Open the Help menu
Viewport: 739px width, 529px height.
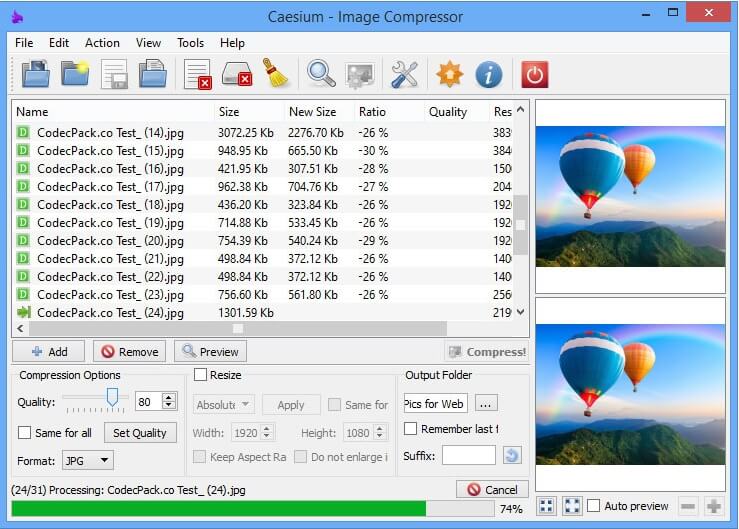tap(232, 43)
